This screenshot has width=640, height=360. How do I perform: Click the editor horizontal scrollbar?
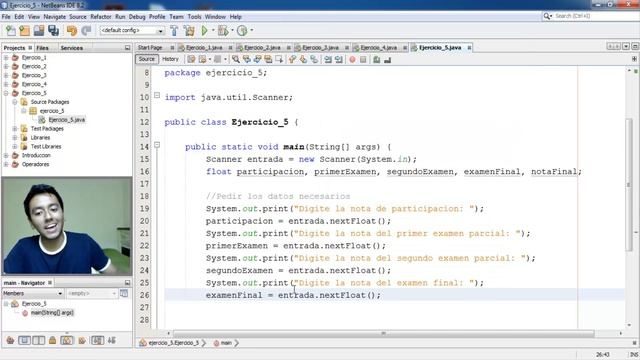(x=383, y=333)
